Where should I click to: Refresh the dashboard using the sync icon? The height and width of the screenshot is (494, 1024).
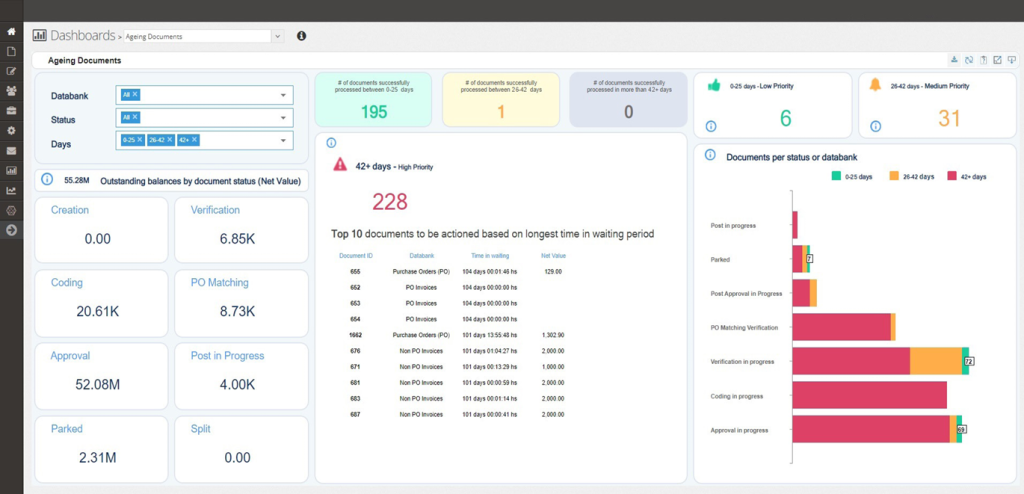[968, 60]
